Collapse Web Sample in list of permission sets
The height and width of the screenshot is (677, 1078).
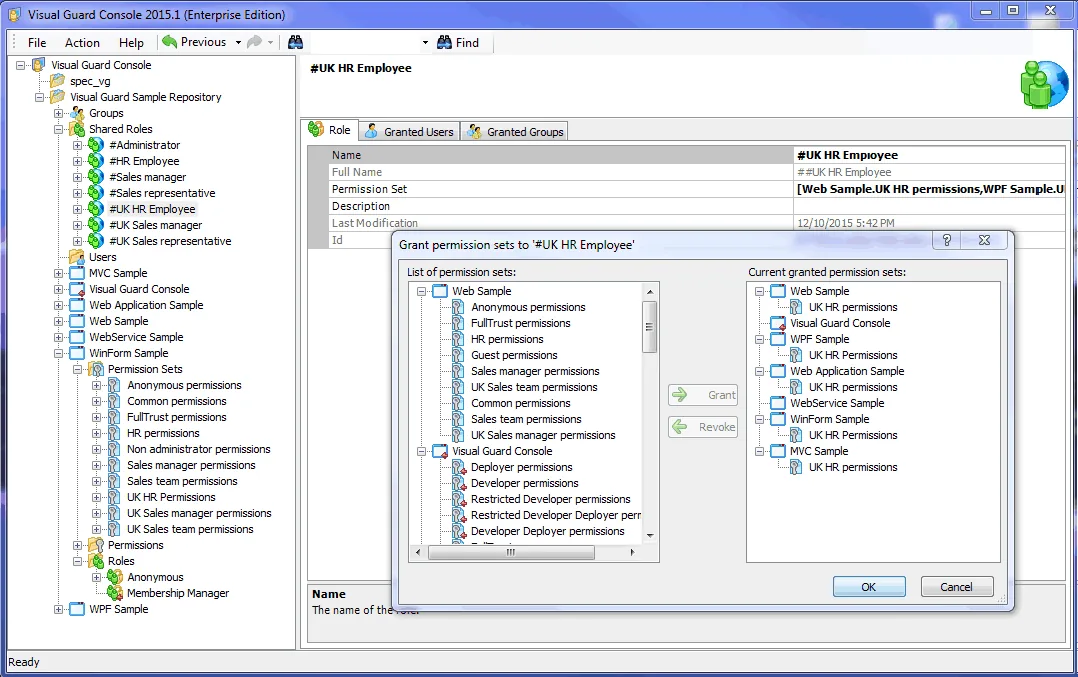click(x=421, y=291)
